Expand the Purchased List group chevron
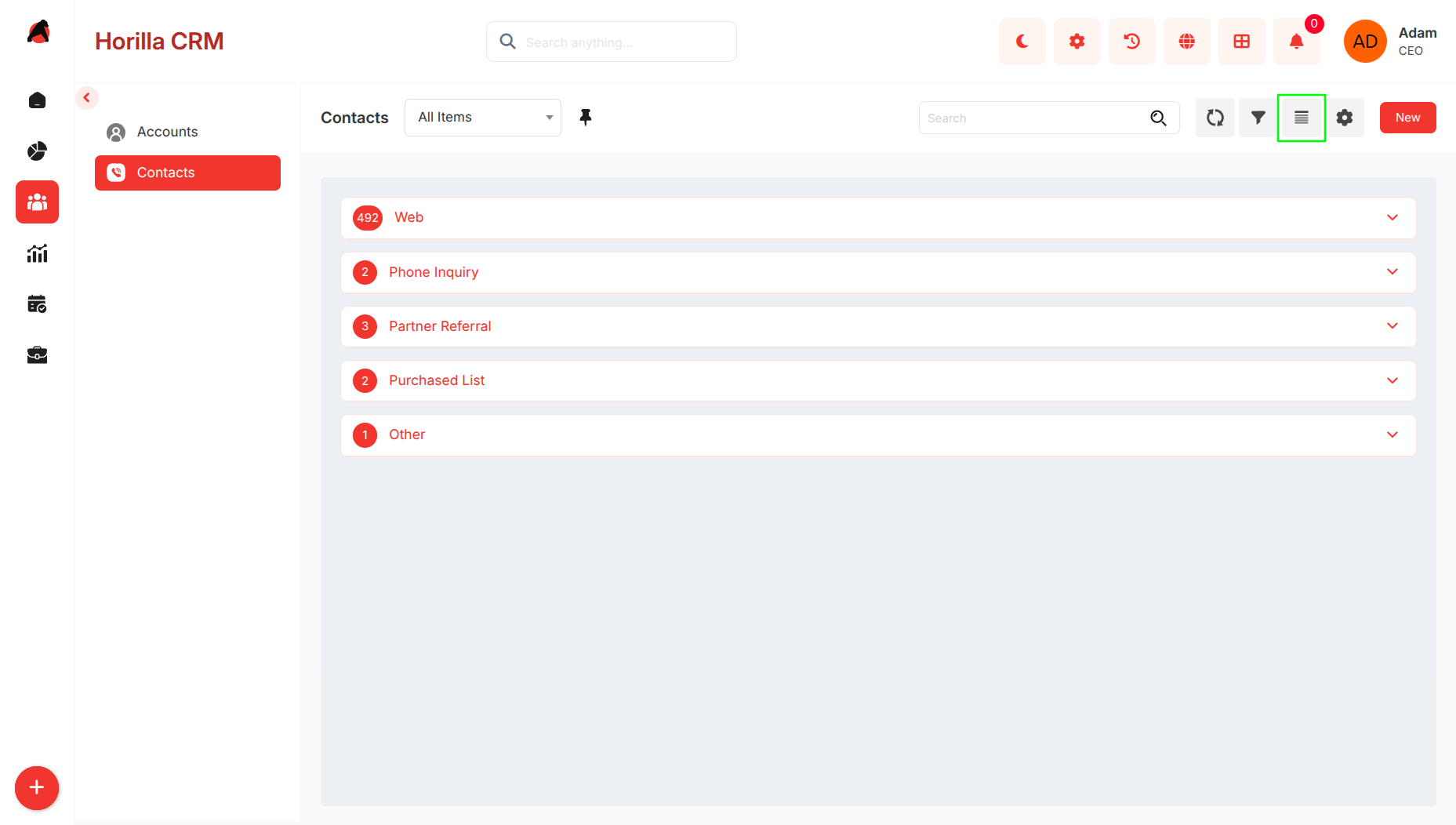 coord(1392,380)
